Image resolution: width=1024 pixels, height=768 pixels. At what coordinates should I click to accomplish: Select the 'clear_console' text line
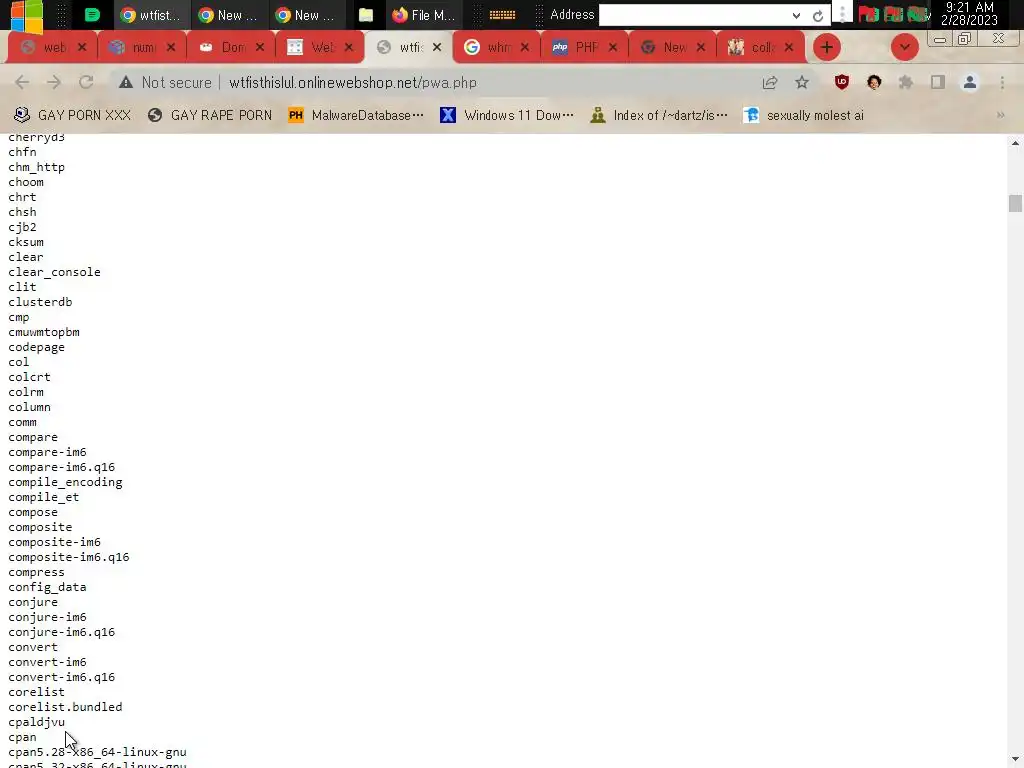(x=54, y=272)
